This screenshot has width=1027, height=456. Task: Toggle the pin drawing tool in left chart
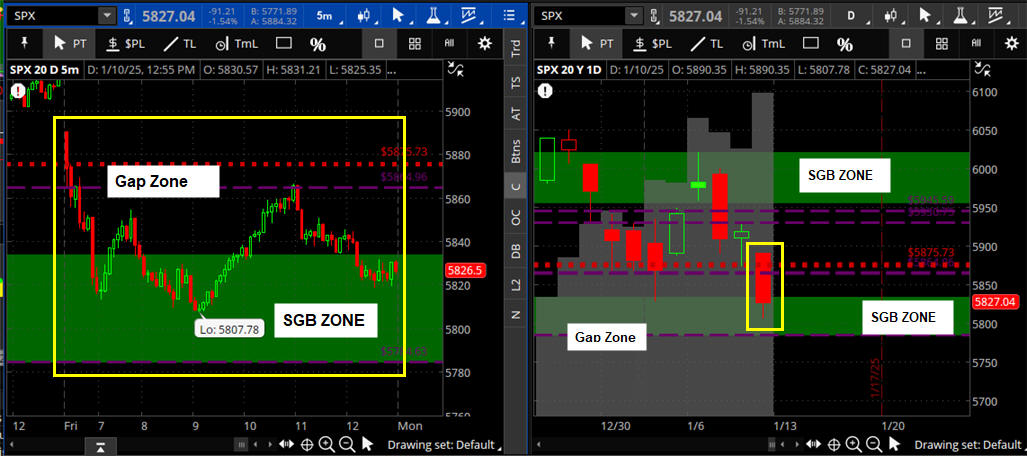[x=26, y=43]
